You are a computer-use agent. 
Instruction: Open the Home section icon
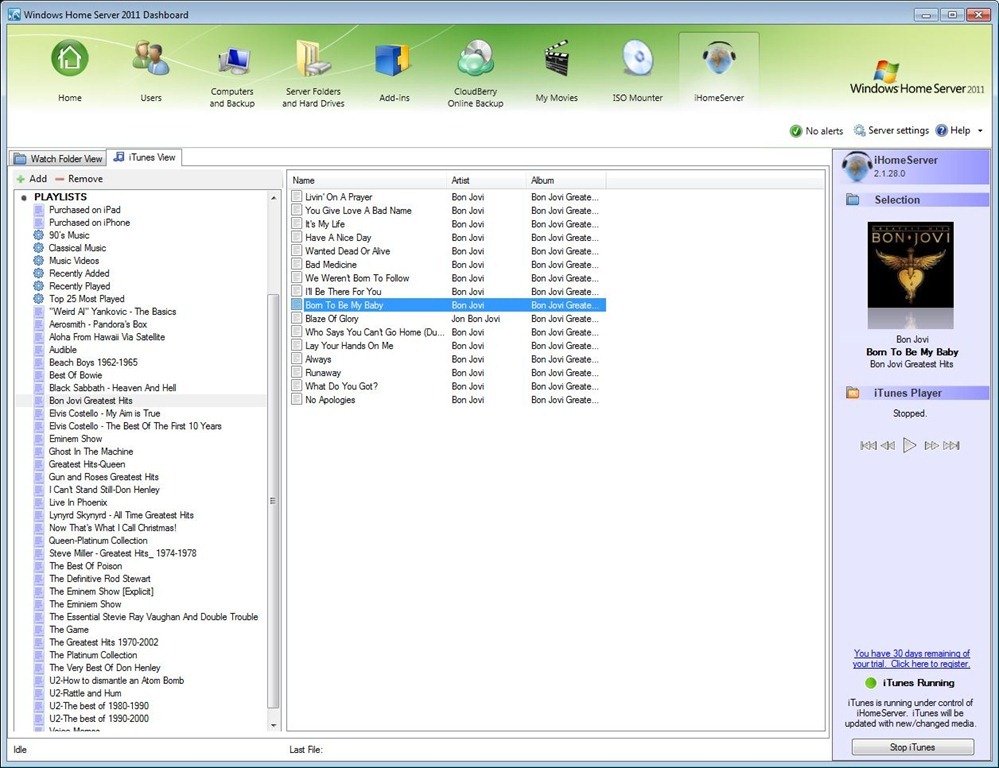pyautogui.click(x=69, y=59)
